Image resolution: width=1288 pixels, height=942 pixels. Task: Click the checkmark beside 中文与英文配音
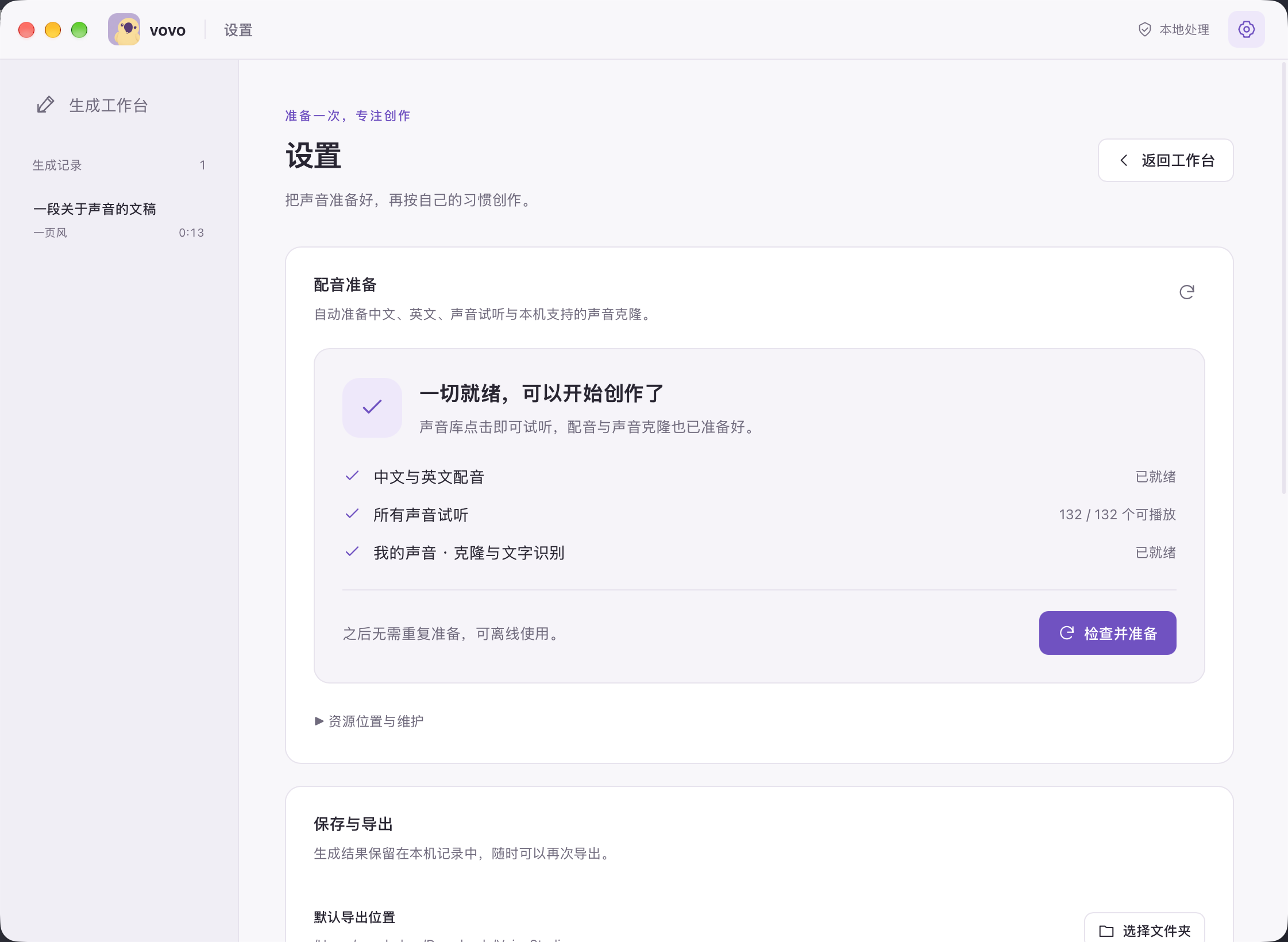point(352,476)
